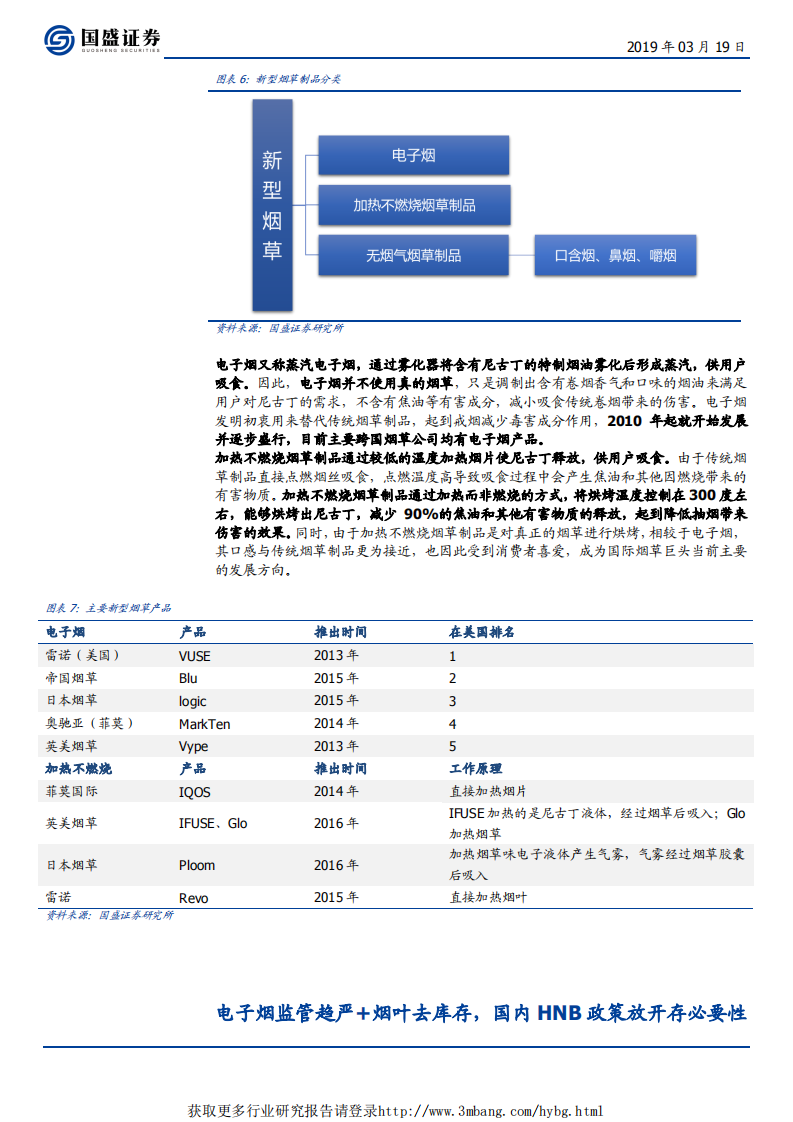Select cell 雷诺（美国）

(83, 655)
